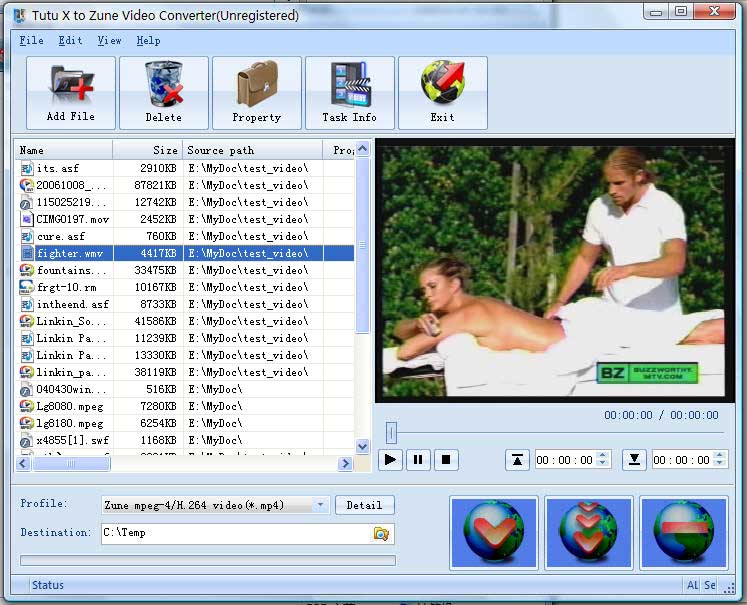Set the clip start mark
747x605 pixels.
[x=517, y=460]
